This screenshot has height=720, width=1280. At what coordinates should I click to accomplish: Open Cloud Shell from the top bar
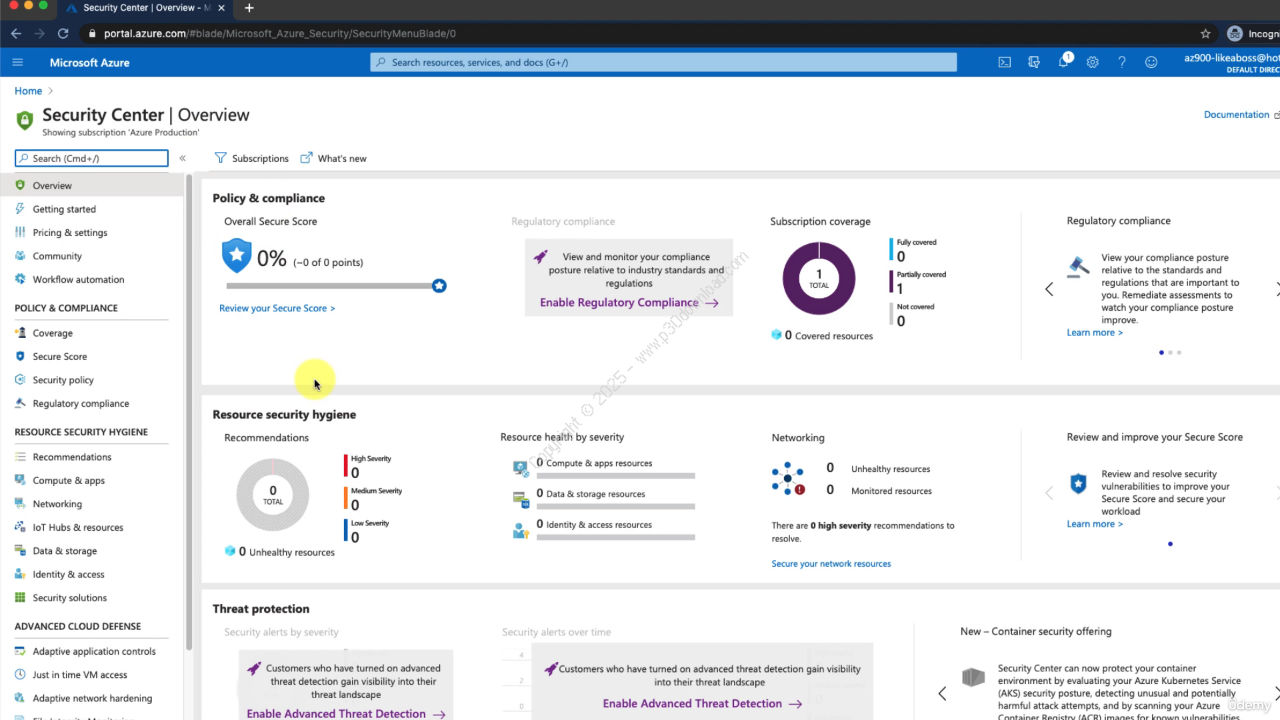1005,62
